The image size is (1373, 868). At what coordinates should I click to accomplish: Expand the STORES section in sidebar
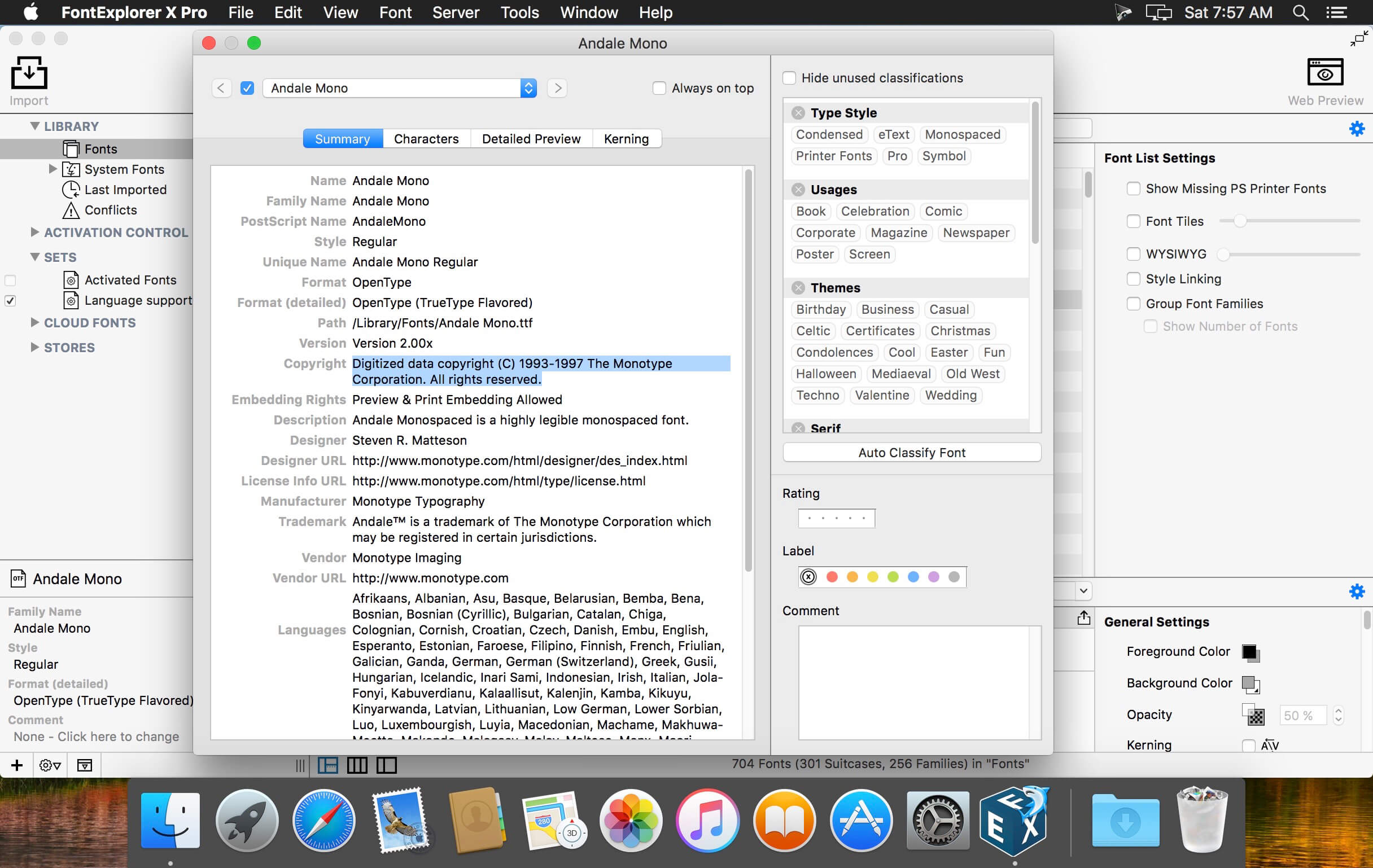pos(33,346)
